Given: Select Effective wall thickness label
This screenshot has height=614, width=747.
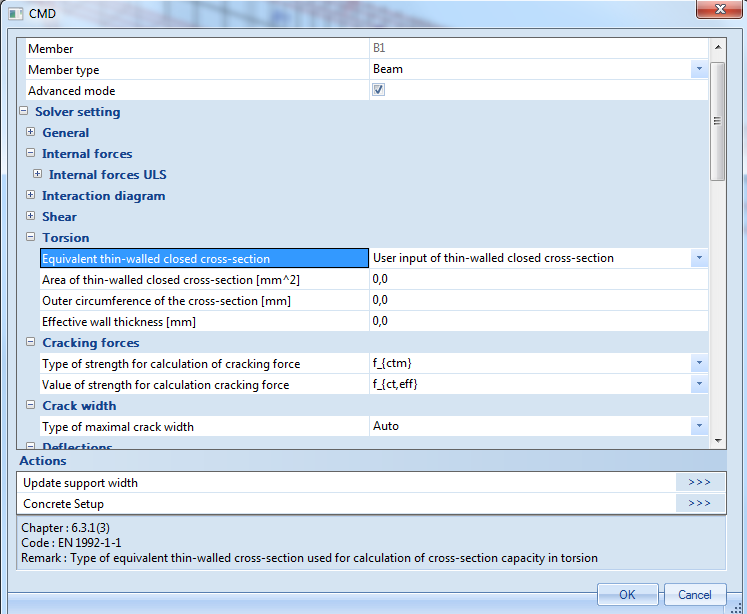Looking at the screenshot, I should [x=119, y=322].
